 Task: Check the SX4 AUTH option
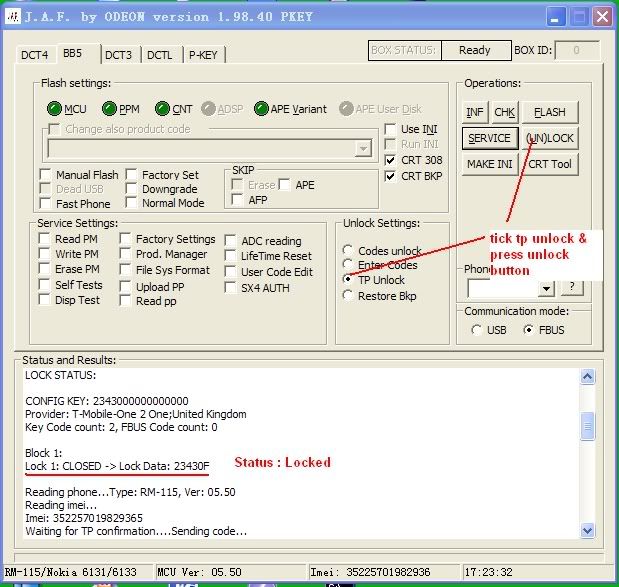tap(230, 287)
